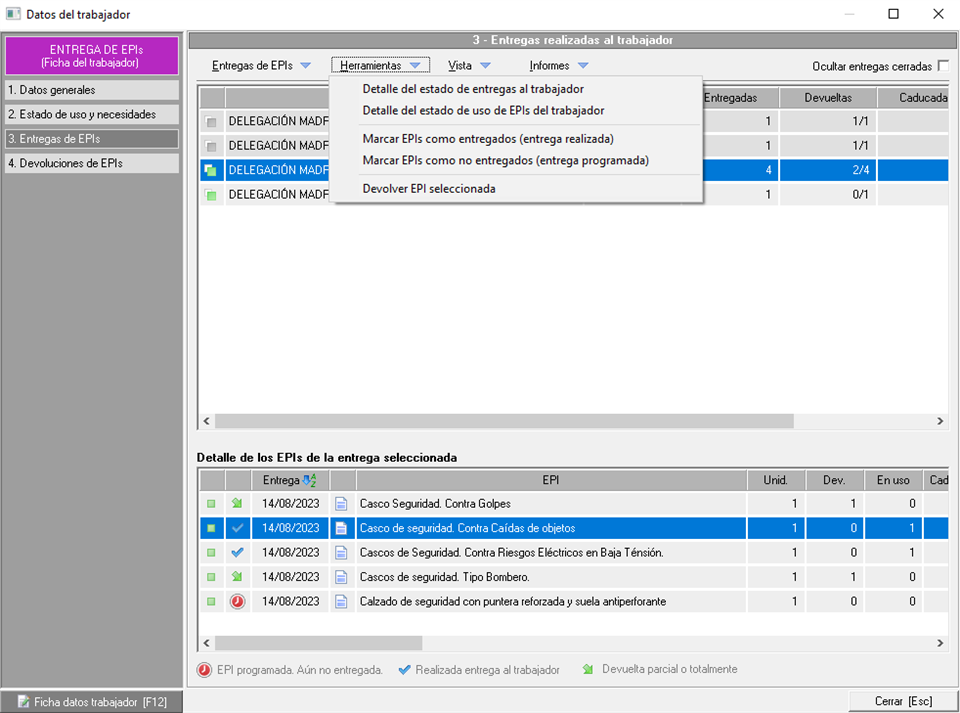Click the red clock icon on Calzado row
This screenshot has height=713, width=960.
tap(237, 602)
